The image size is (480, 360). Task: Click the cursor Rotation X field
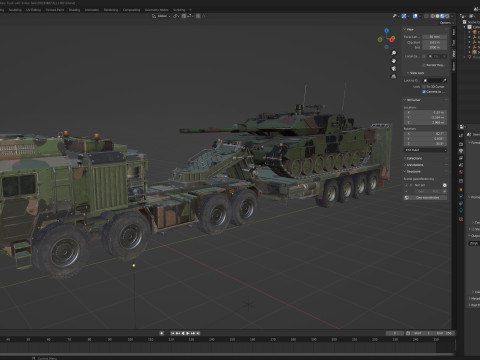pyautogui.click(x=425, y=134)
